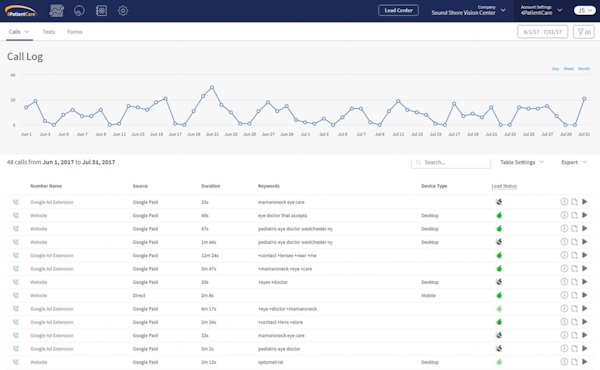600x370 pixels.
Task: Open the settings gear icon
Action: click(x=123, y=11)
